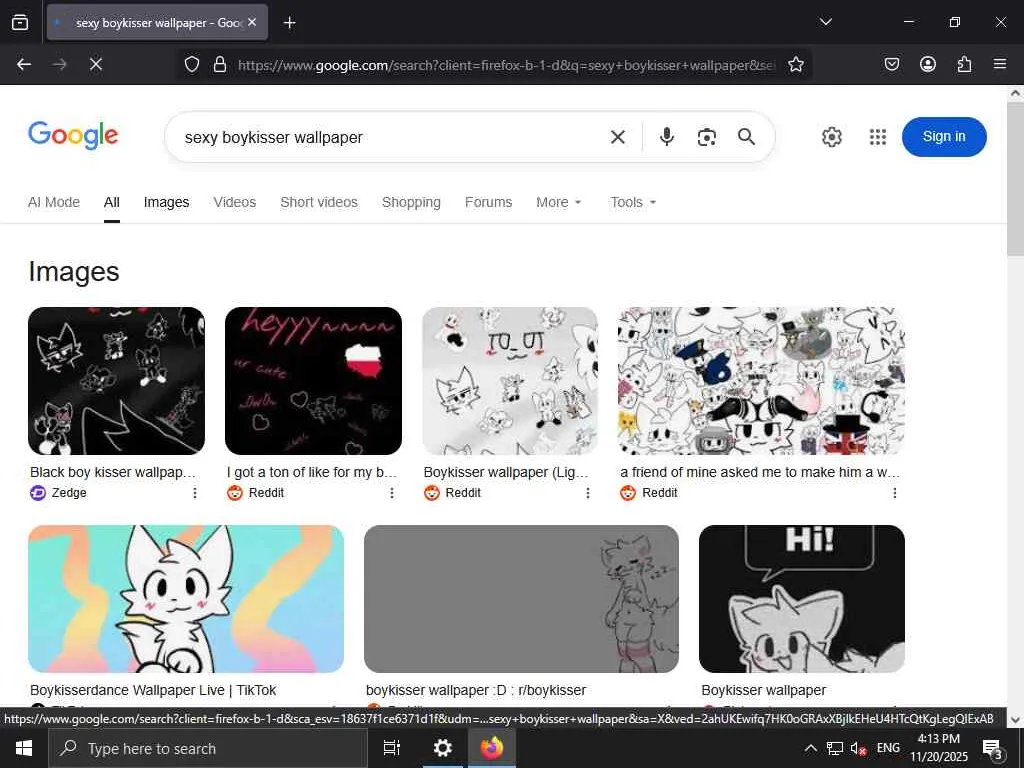Search by image with camera icon
The height and width of the screenshot is (768, 1024).
click(707, 137)
